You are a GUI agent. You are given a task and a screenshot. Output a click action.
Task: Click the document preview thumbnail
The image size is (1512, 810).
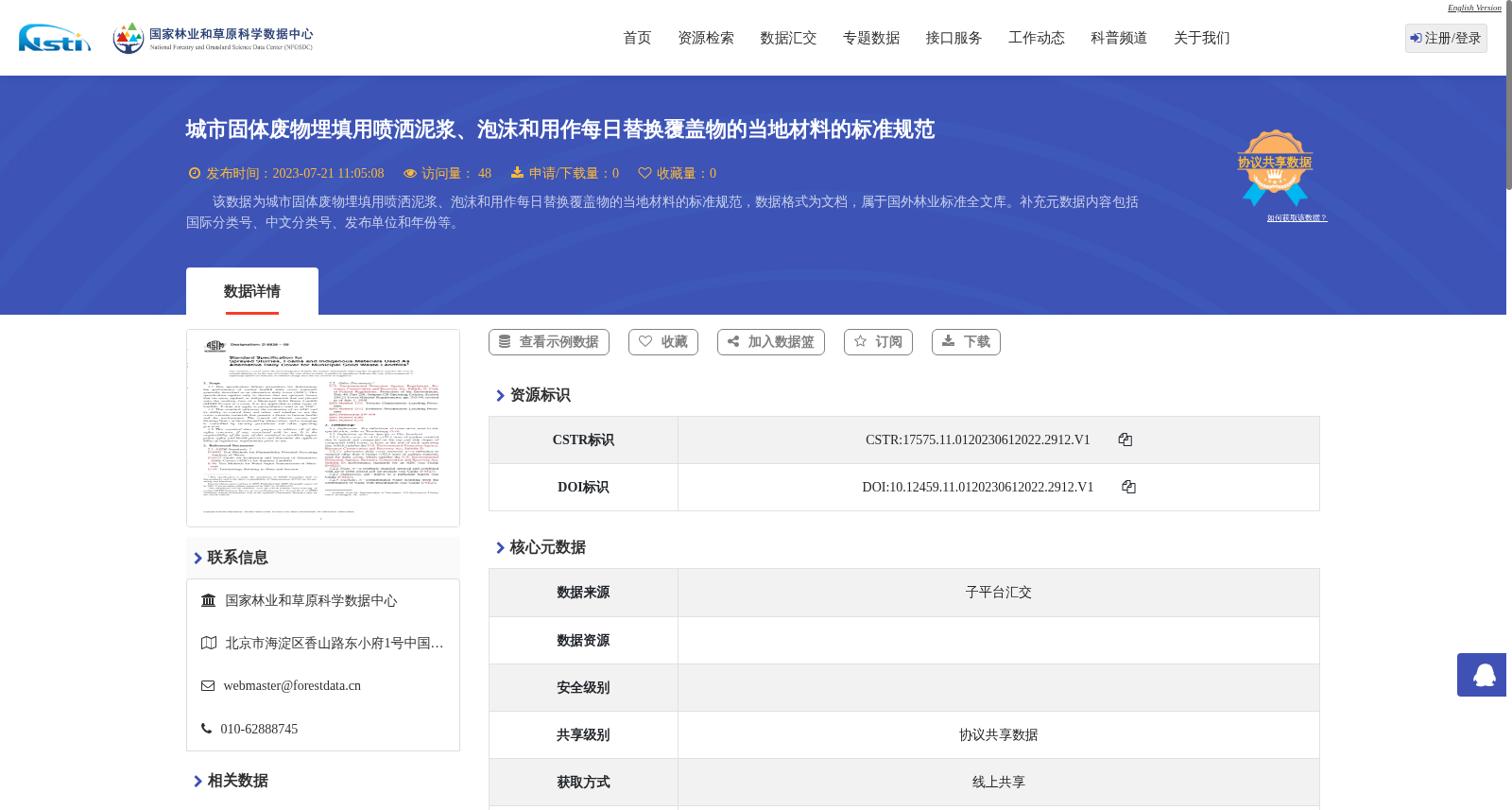[x=323, y=428]
